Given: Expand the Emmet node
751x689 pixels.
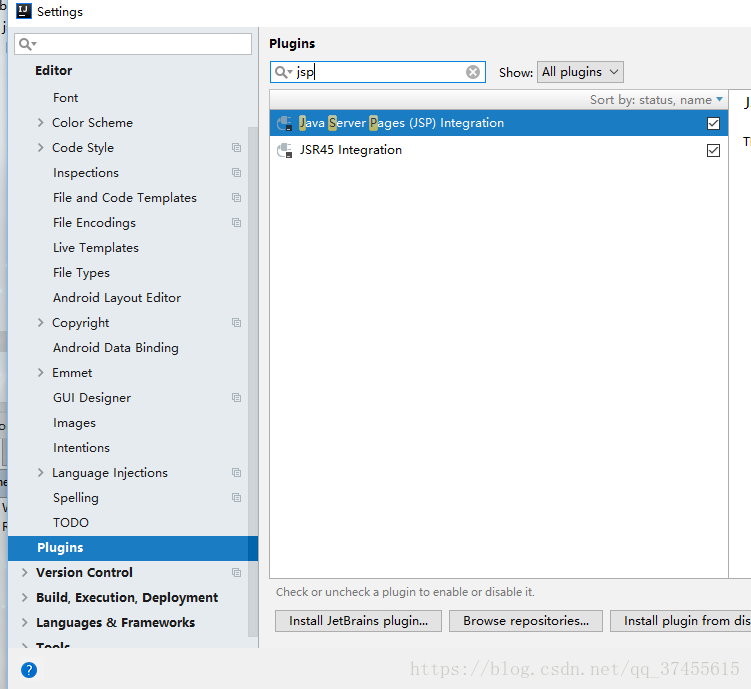Looking at the screenshot, I should click(x=41, y=373).
